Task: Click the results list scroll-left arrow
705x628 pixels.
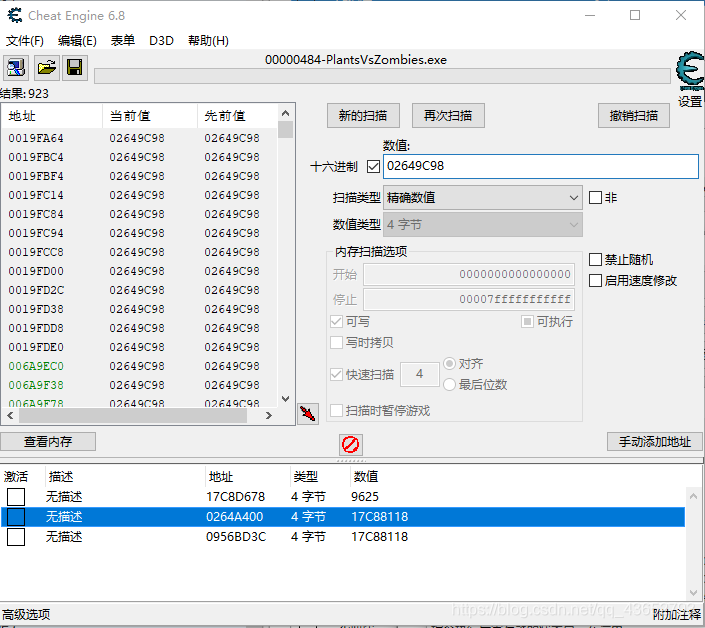Action: coord(10,415)
